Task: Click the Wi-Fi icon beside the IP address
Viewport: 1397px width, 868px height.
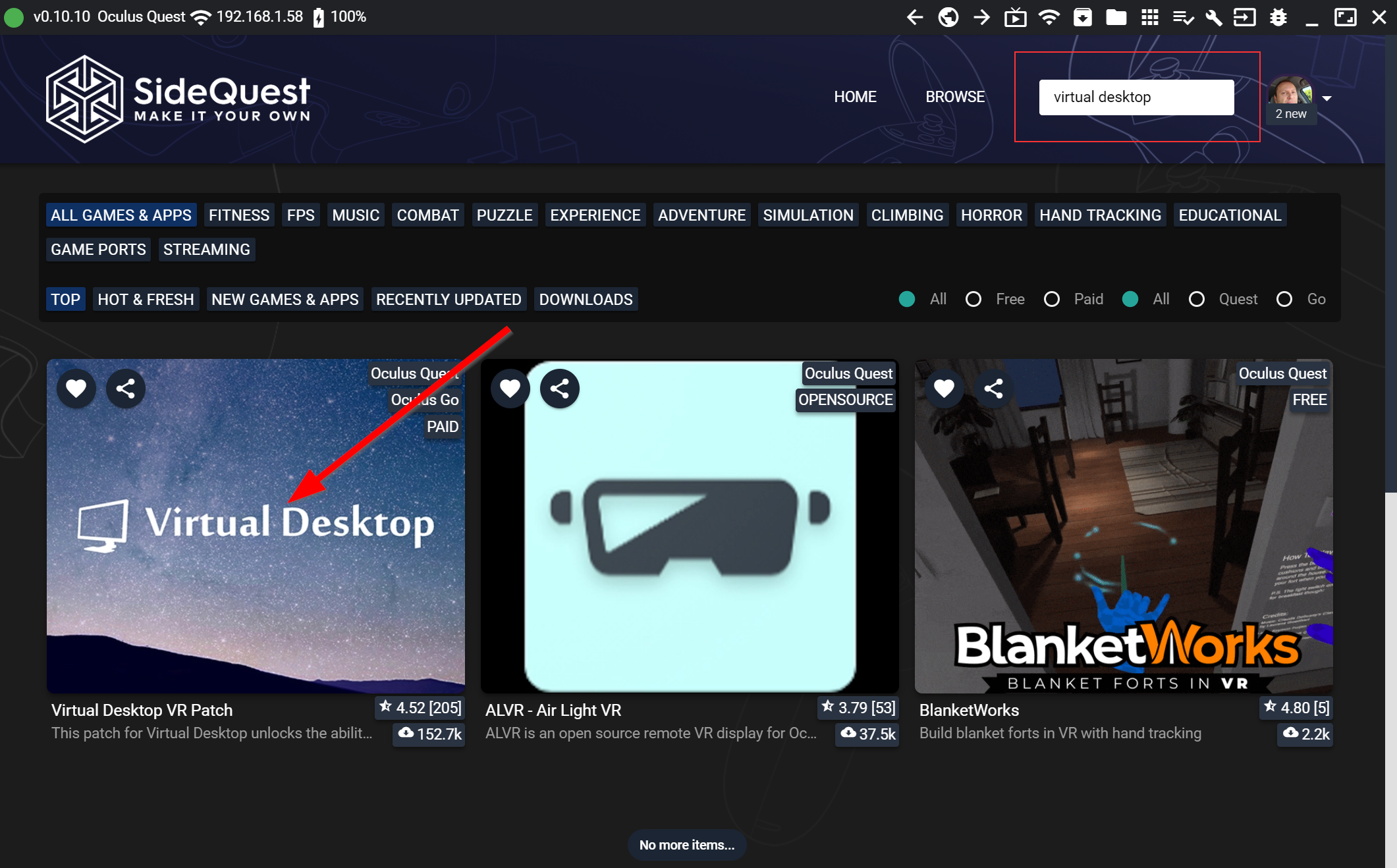Action: pos(201,17)
